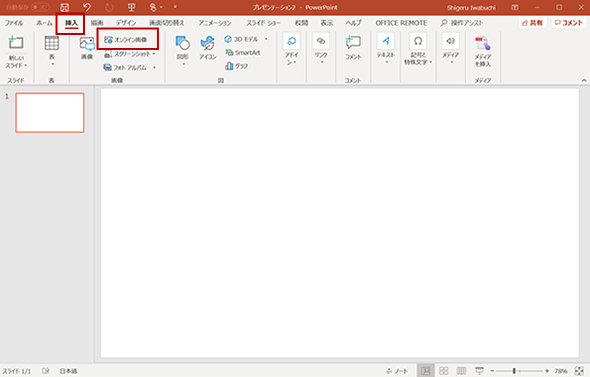The image size is (590, 377).
Task: Click the Shigeru Iwabuchi account name
Action: click(471, 8)
